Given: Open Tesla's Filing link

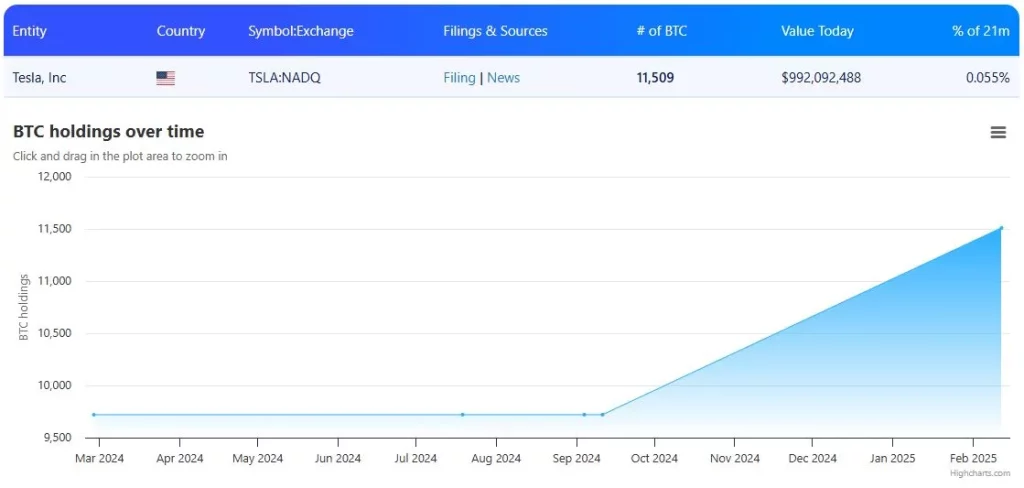Looking at the screenshot, I should click(459, 78).
